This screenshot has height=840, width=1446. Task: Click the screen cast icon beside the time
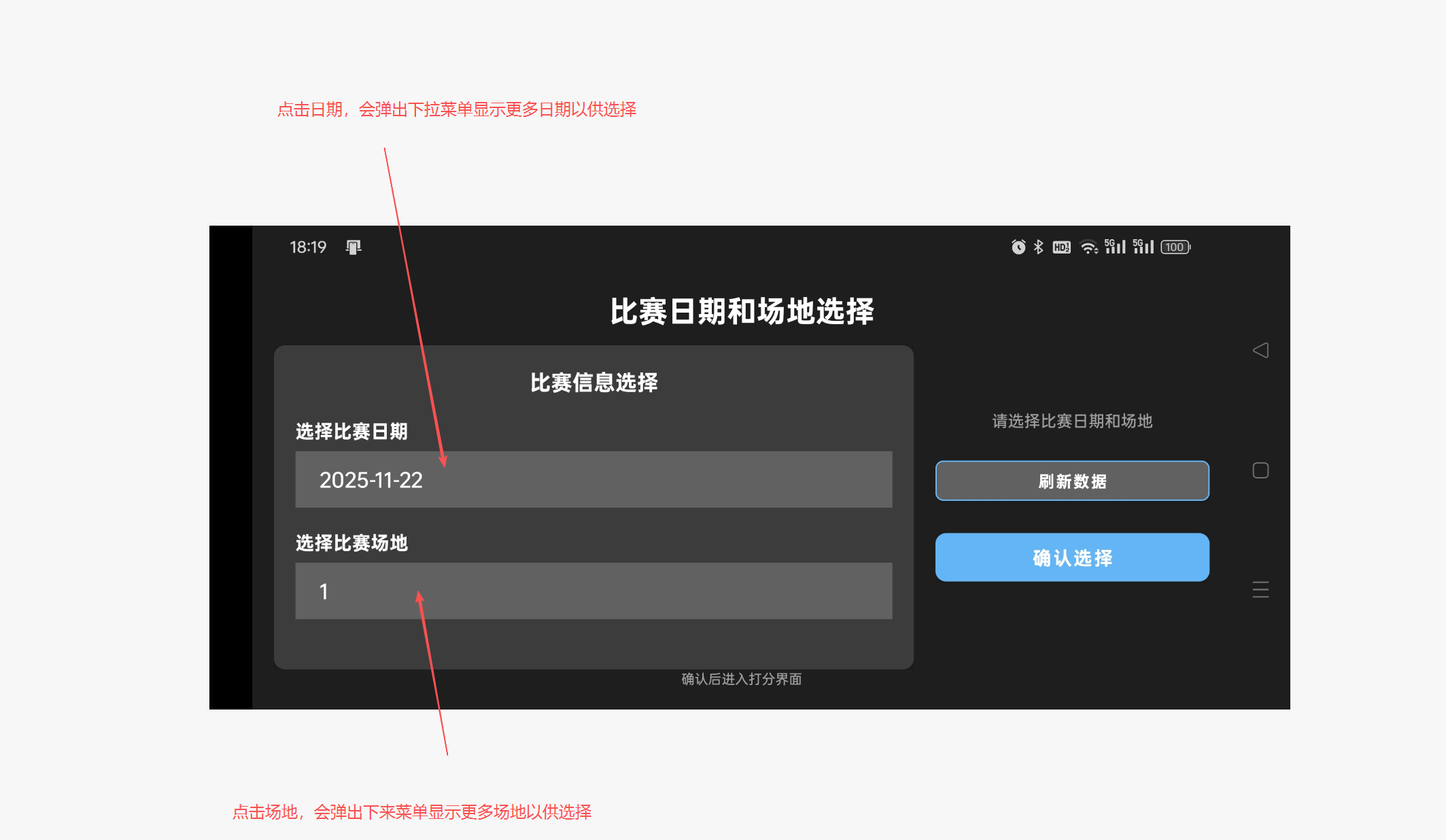tap(354, 247)
